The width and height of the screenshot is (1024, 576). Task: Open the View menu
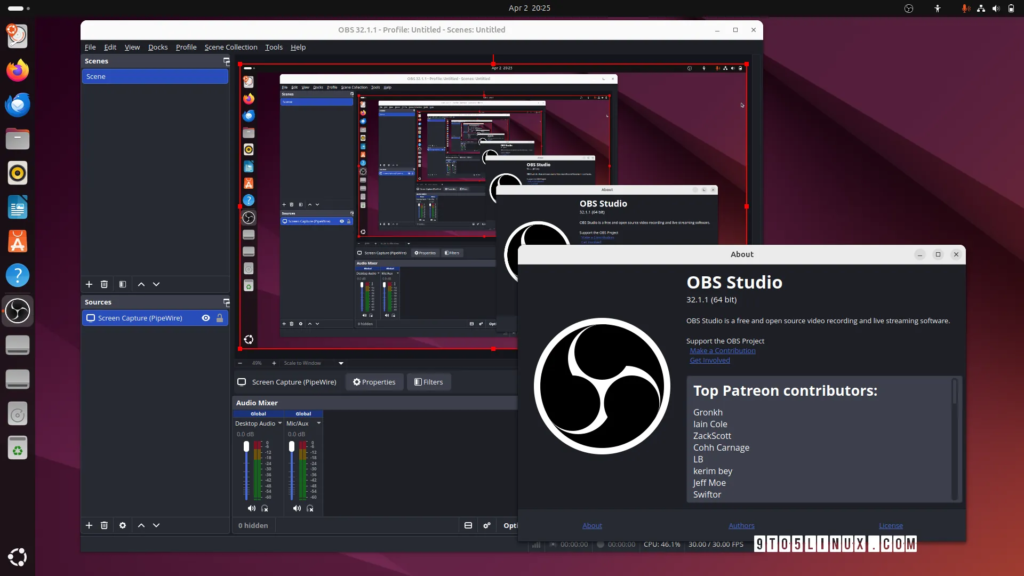(x=132, y=47)
